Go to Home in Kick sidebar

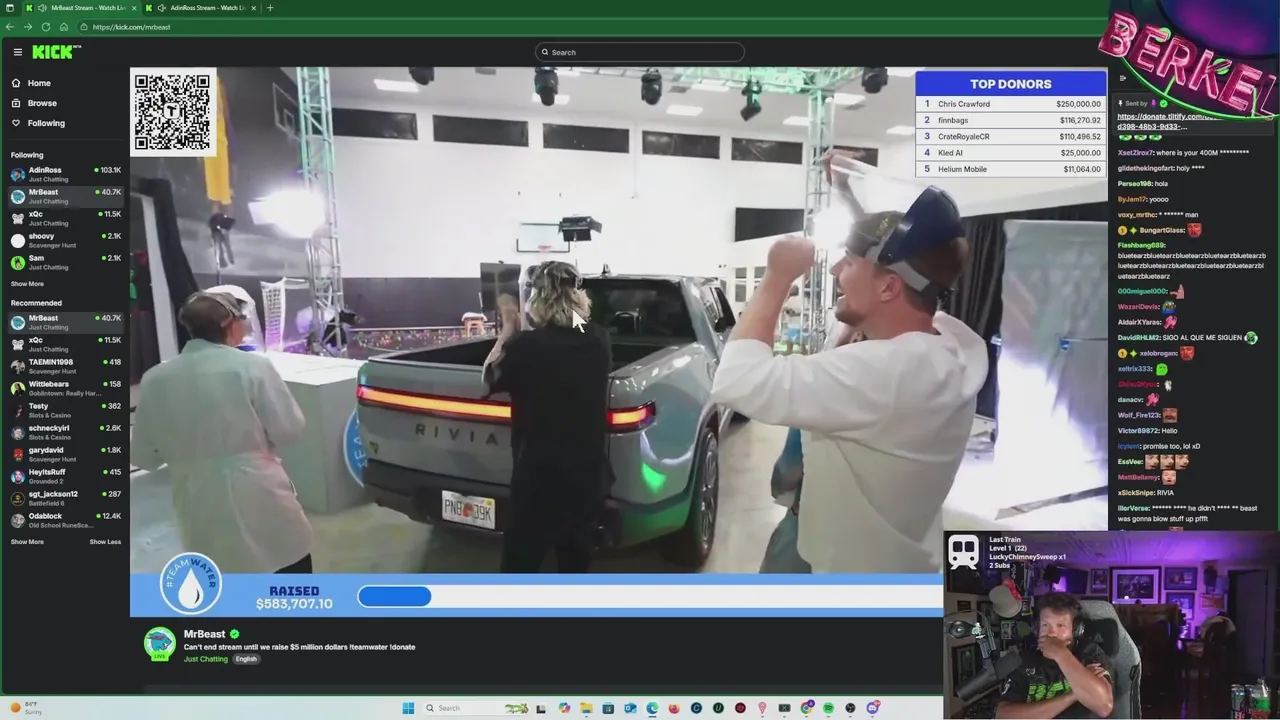(31, 83)
